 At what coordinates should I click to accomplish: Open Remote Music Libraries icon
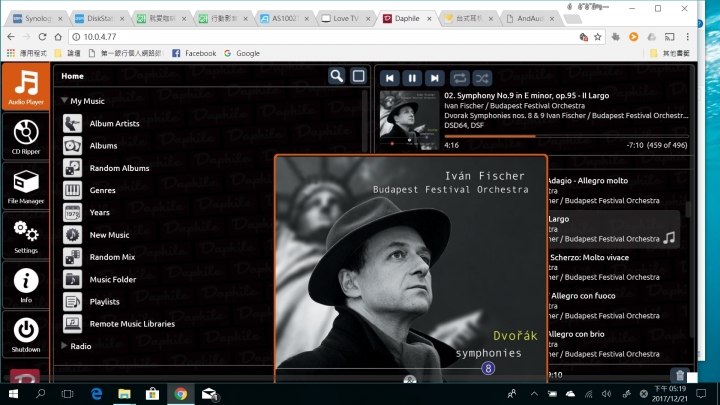click(73, 324)
